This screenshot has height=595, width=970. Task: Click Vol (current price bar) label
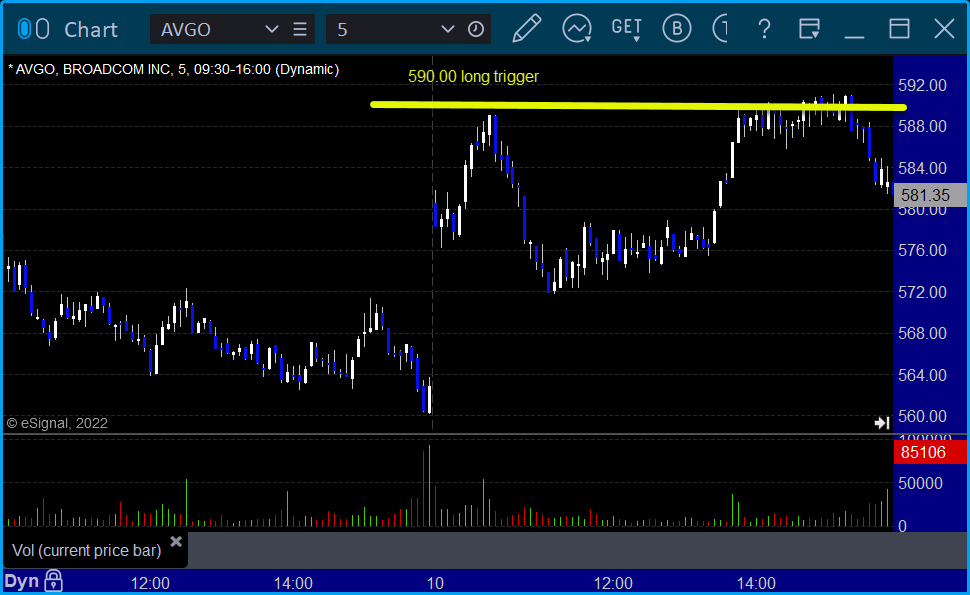click(x=87, y=550)
